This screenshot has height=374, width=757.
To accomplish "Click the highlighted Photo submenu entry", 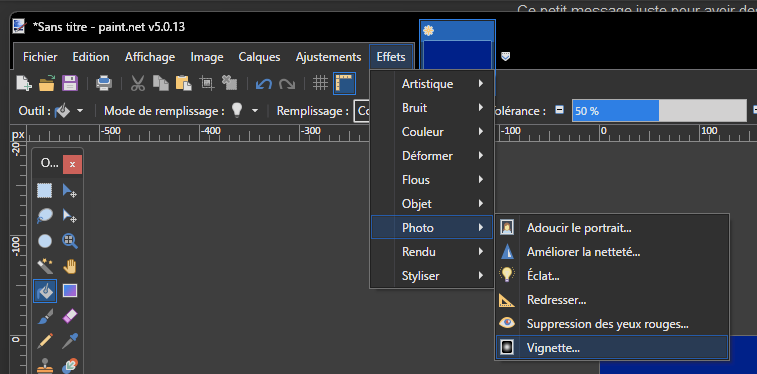I will (432, 228).
